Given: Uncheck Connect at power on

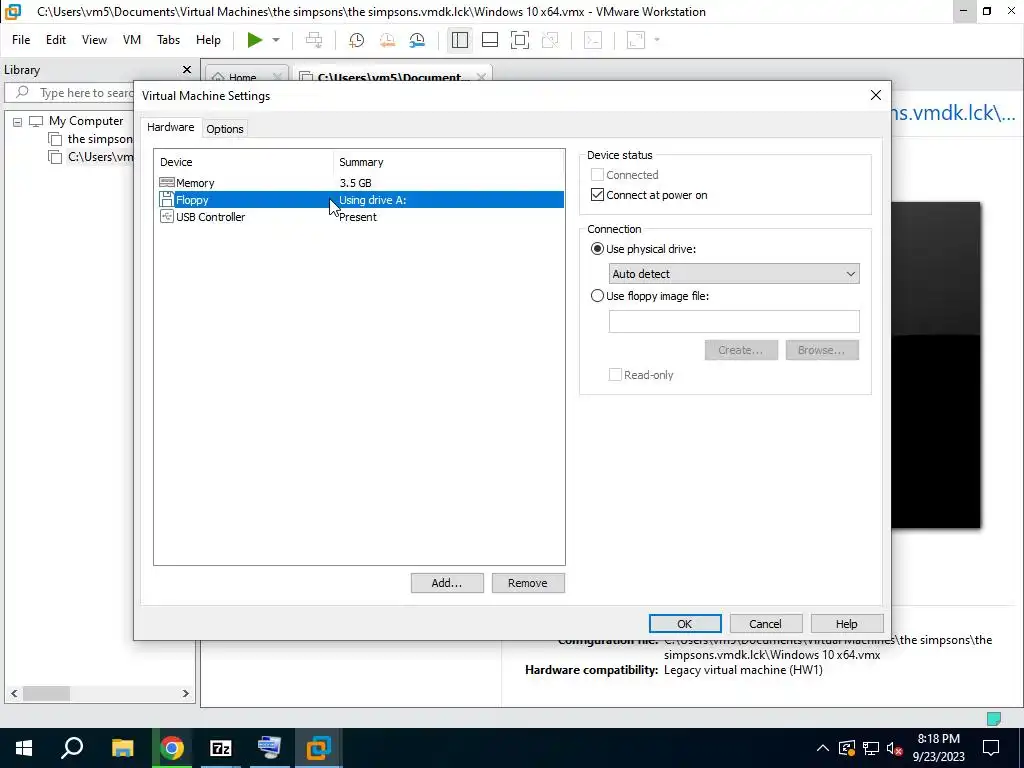Looking at the screenshot, I should [x=597, y=195].
